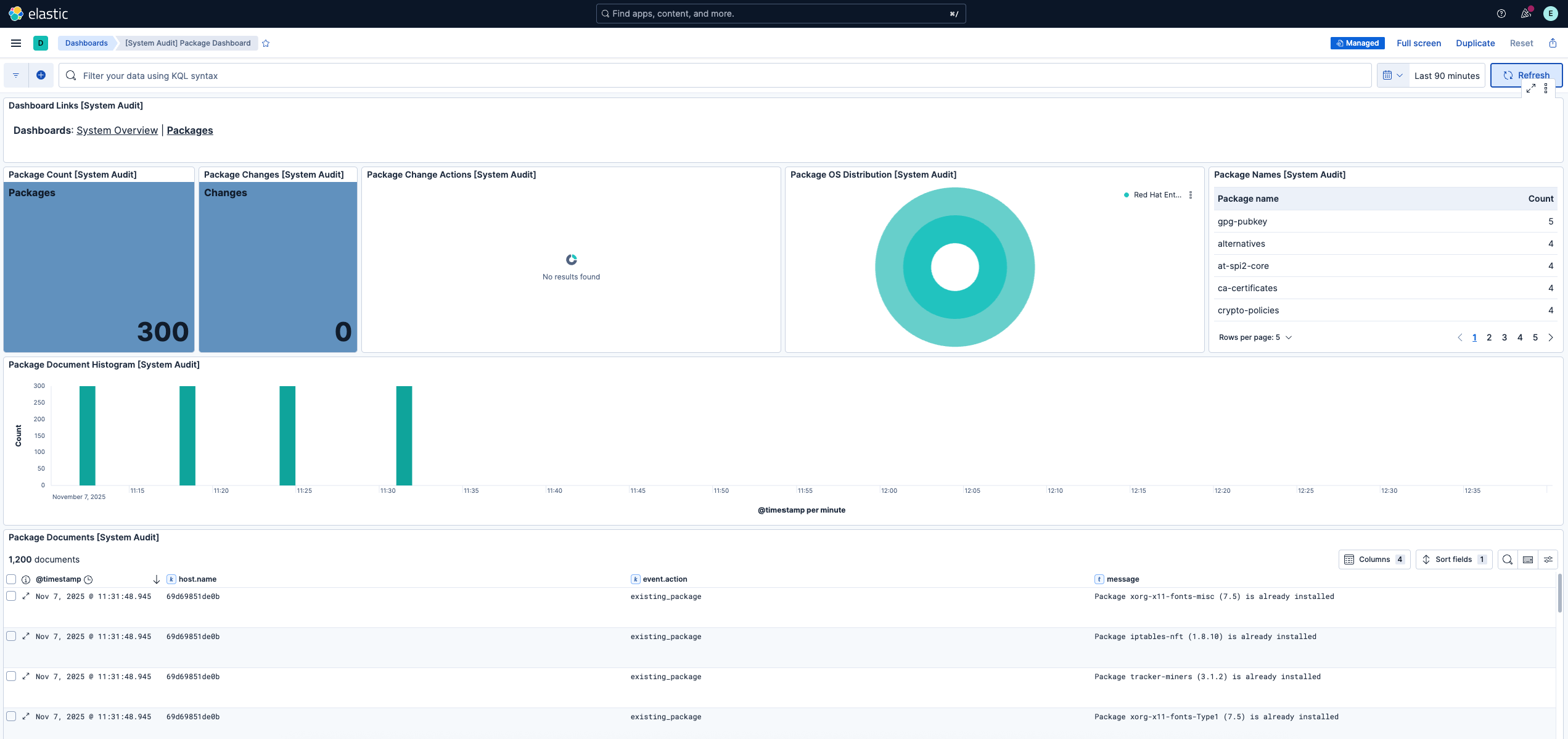1568x739 pixels.
Task: Open the main navigation hamburger menu
Action: coord(16,43)
